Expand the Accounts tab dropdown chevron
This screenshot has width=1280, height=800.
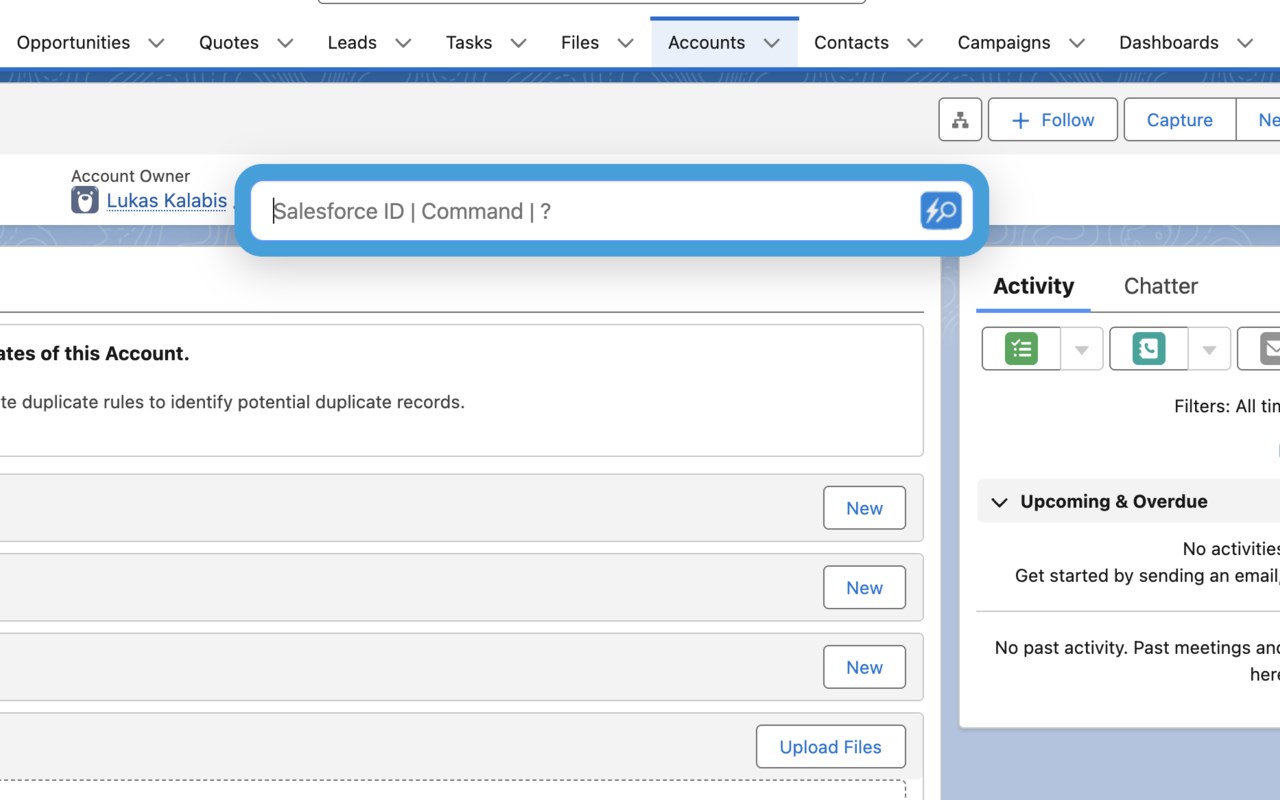point(772,43)
